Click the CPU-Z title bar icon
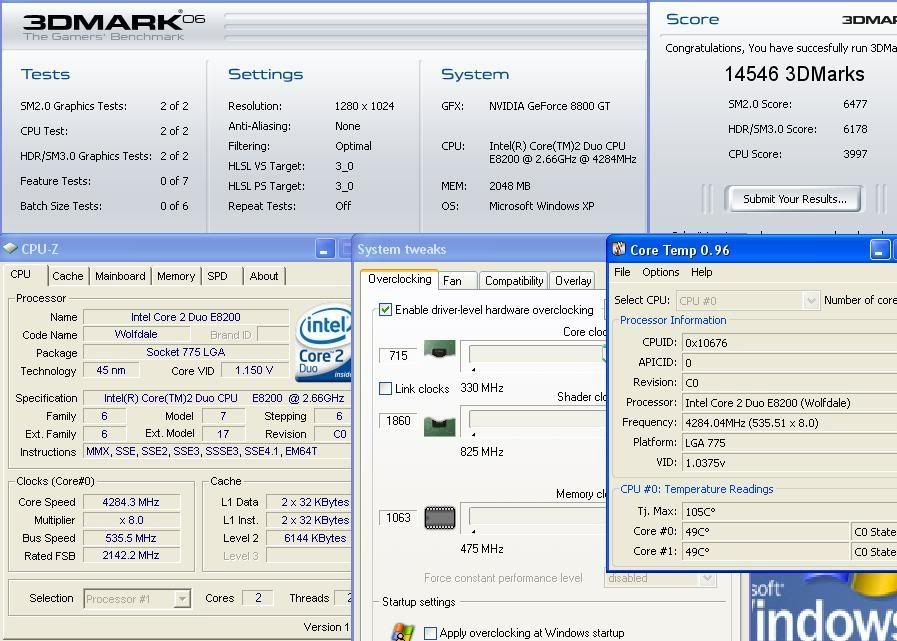Viewport: 897px width, 641px height. tap(11, 249)
